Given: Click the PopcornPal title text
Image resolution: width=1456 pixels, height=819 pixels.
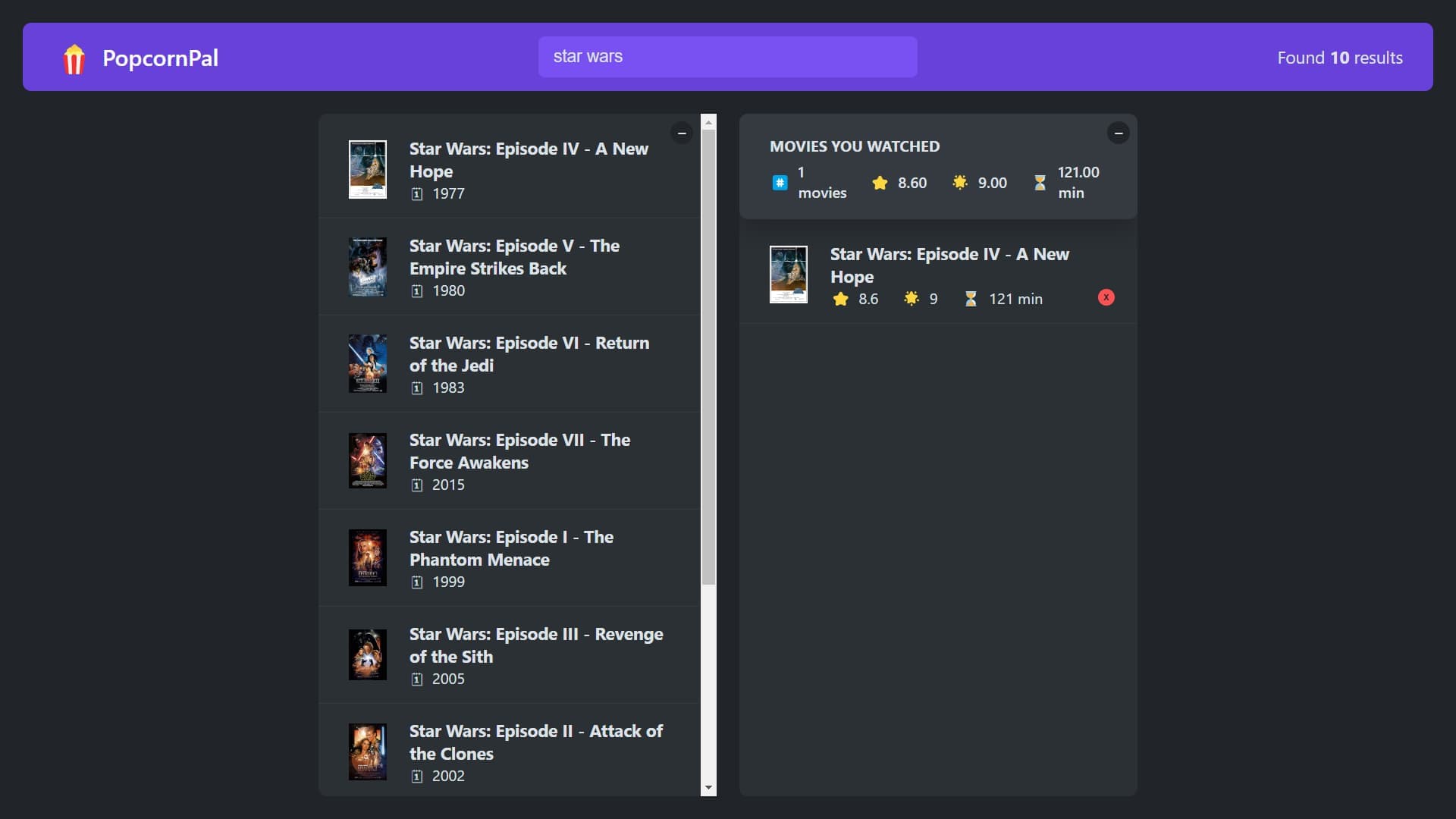Looking at the screenshot, I should click(x=160, y=58).
